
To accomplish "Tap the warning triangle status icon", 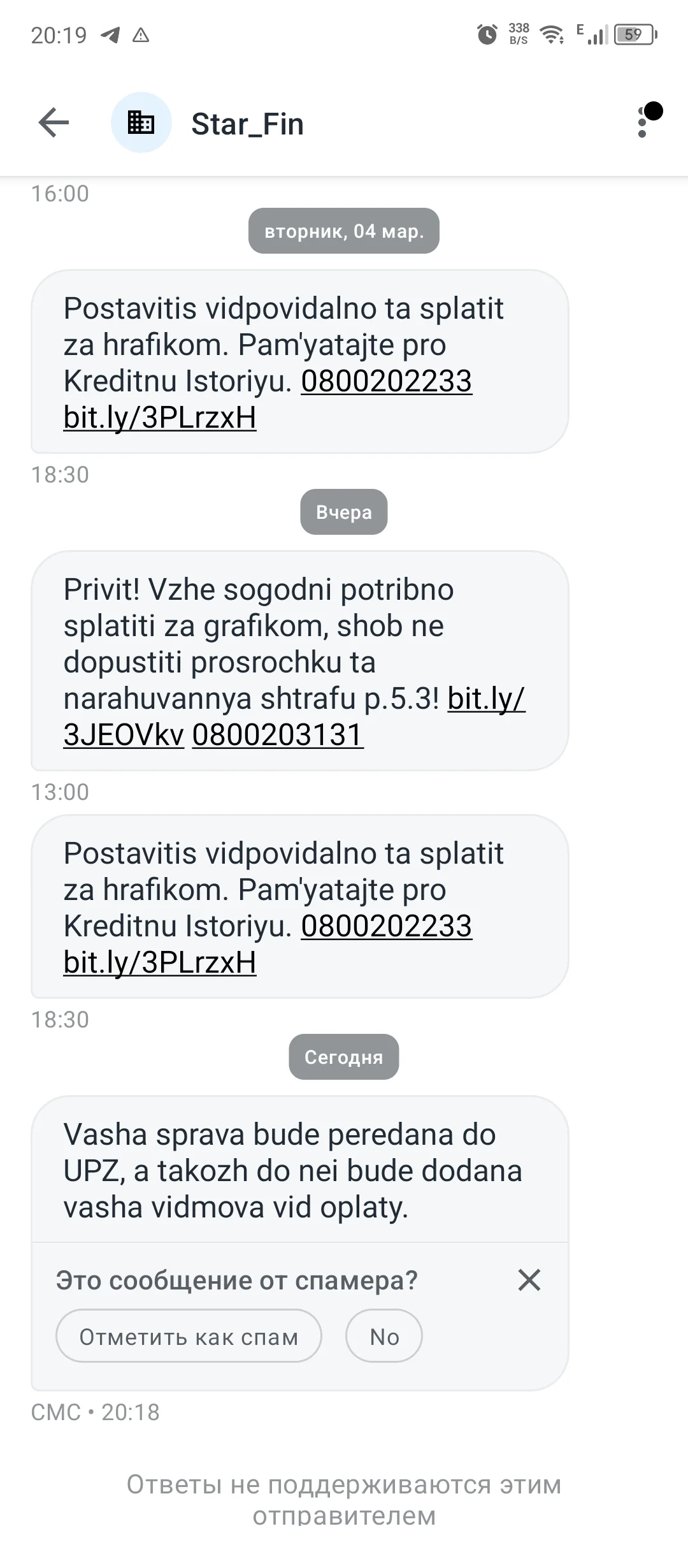I will [141, 35].
